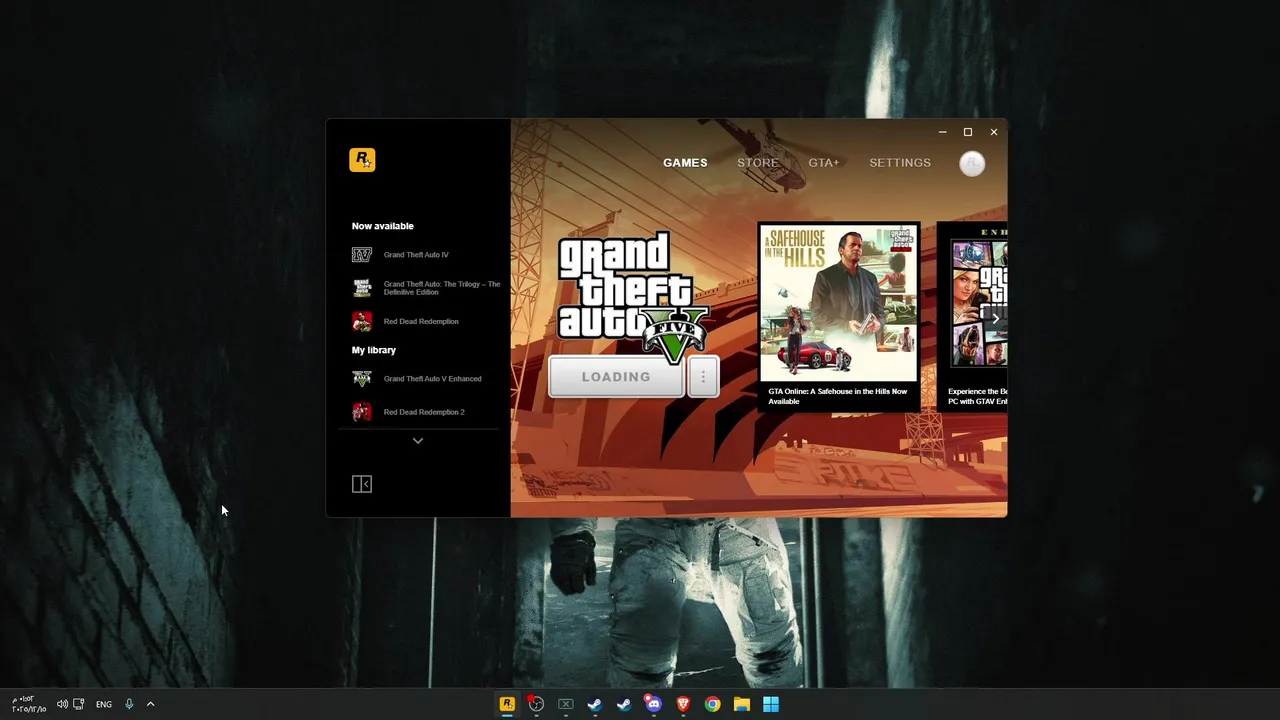The width and height of the screenshot is (1280, 720).
Task: Collapse the sidebar using the panel icon
Action: click(362, 484)
